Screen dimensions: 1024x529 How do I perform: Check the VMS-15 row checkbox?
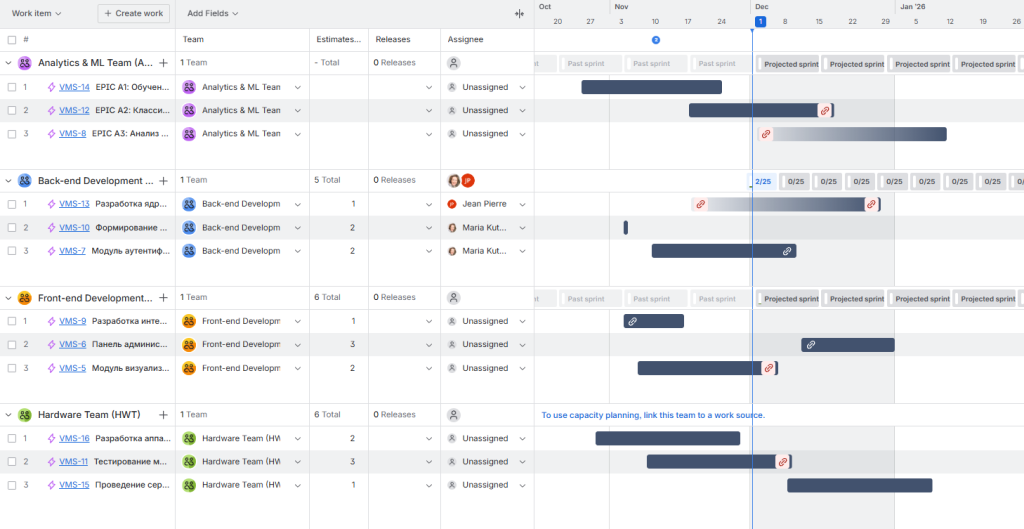tap(12, 485)
